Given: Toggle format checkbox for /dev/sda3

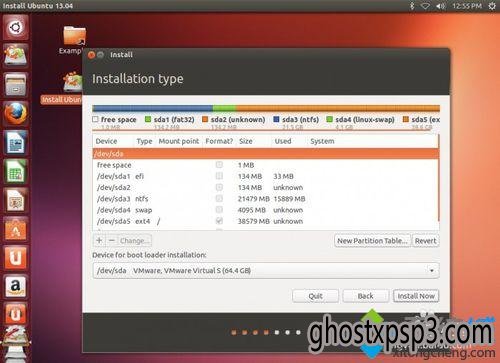Looking at the screenshot, I should pos(219,199).
